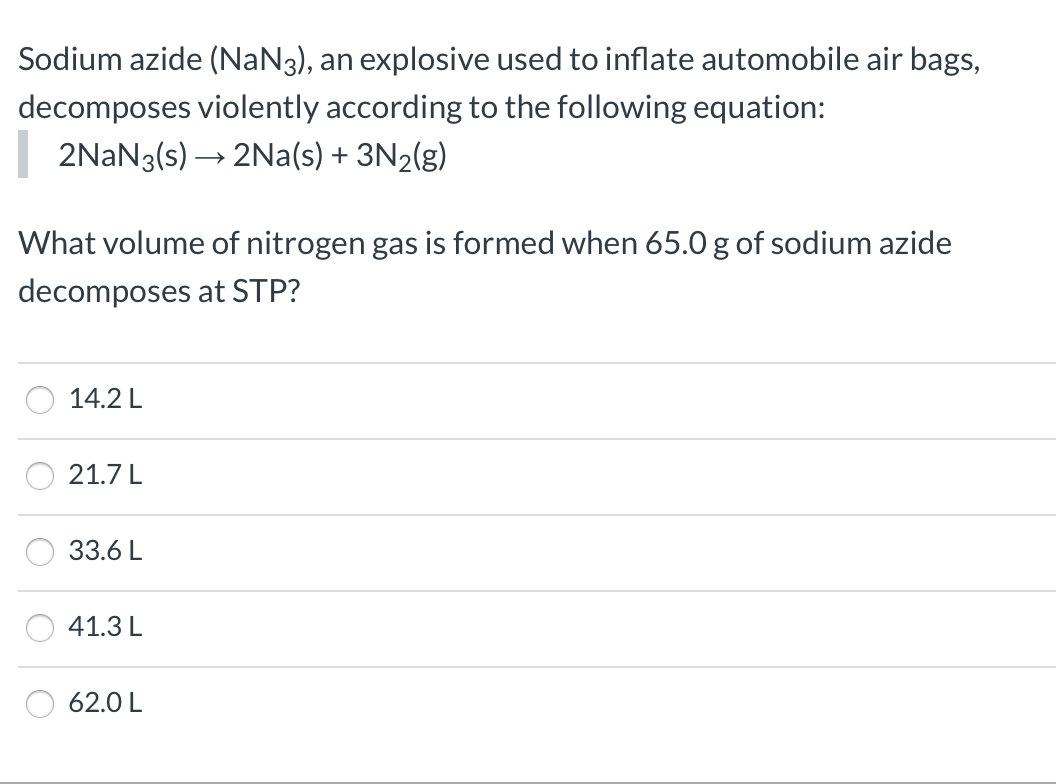
Task: Select the 33.6 L radio button
Action: click(x=39, y=552)
